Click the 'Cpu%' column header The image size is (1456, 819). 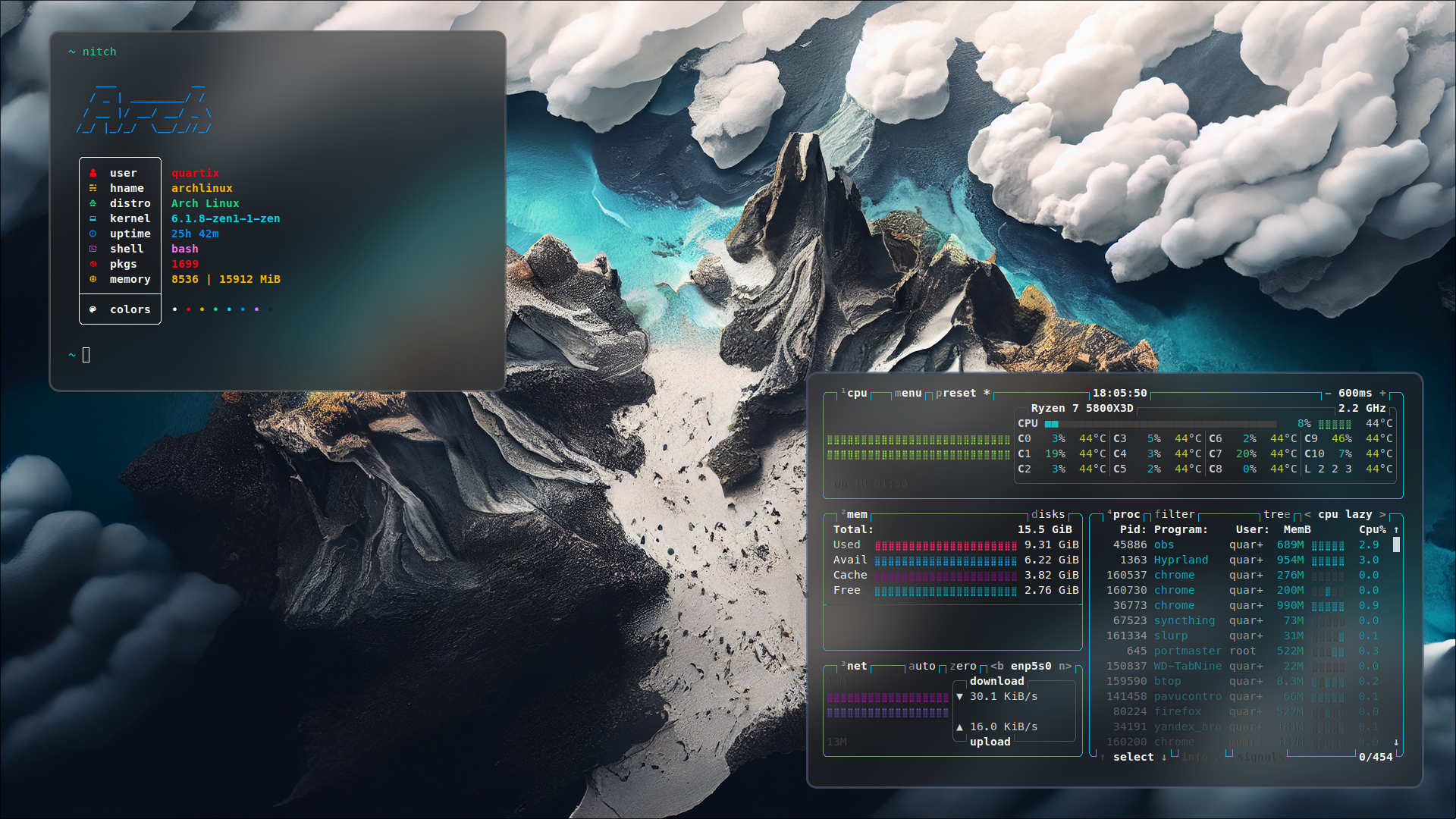[x=1372, y=529]
